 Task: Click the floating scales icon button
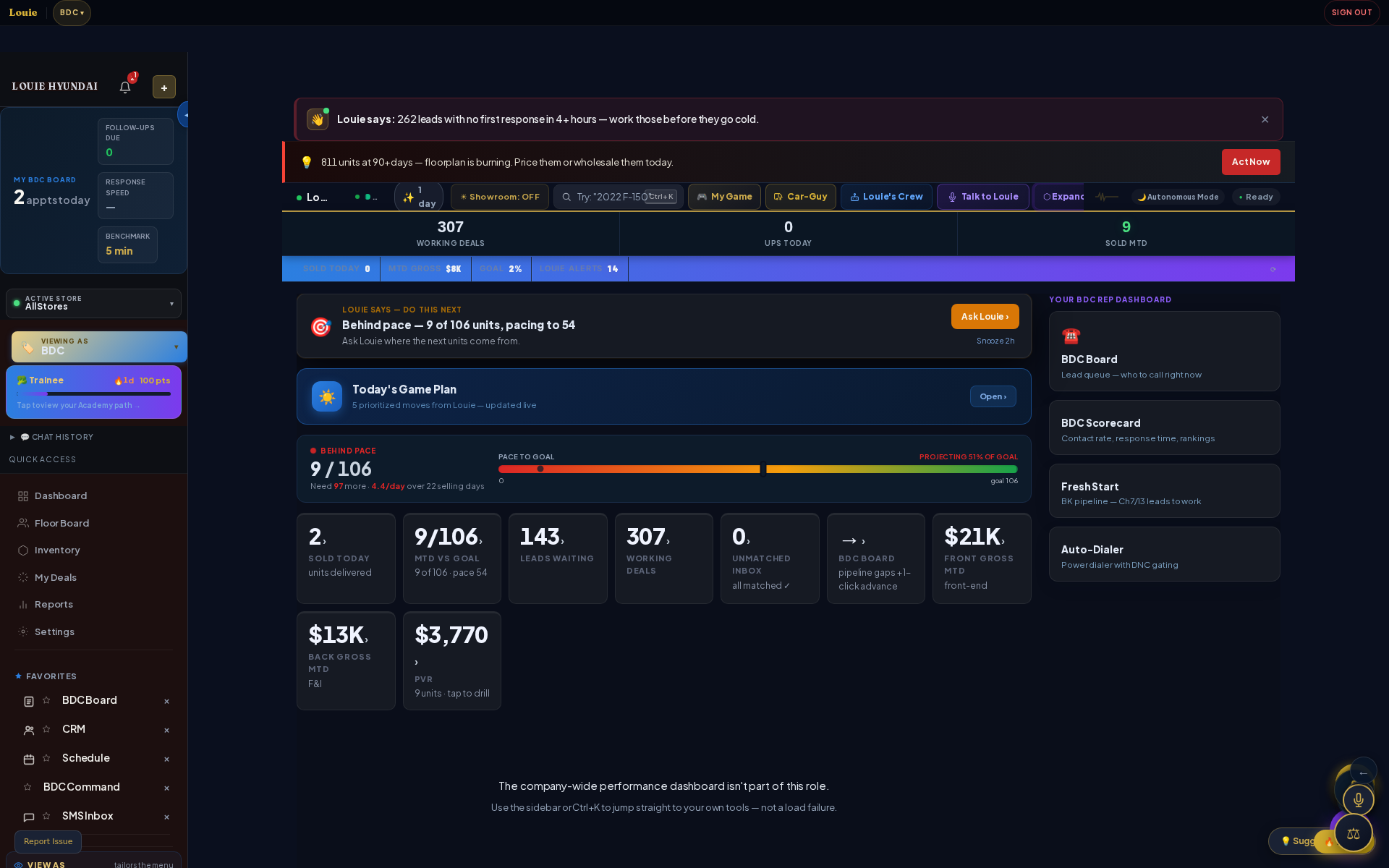pyautogui.click(x=1353, y=834)
